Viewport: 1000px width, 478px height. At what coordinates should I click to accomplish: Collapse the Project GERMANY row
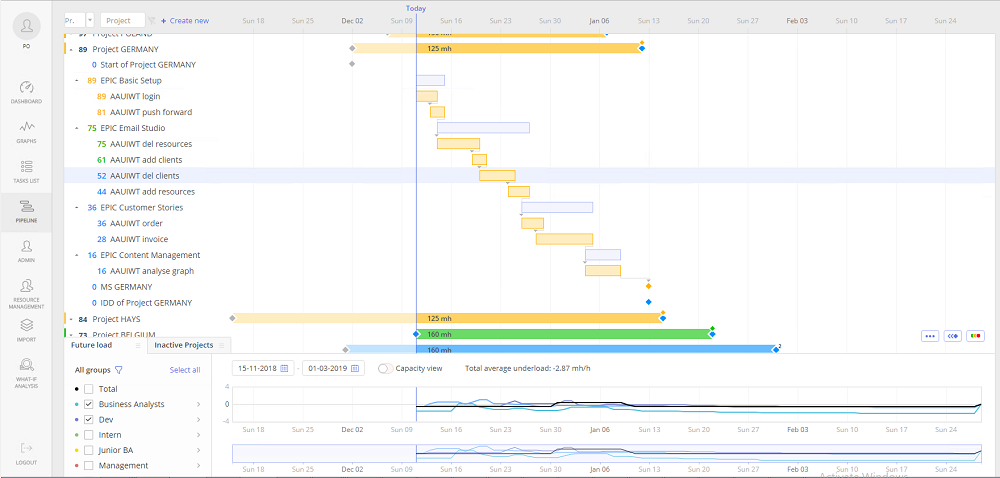tap(70, 49)
